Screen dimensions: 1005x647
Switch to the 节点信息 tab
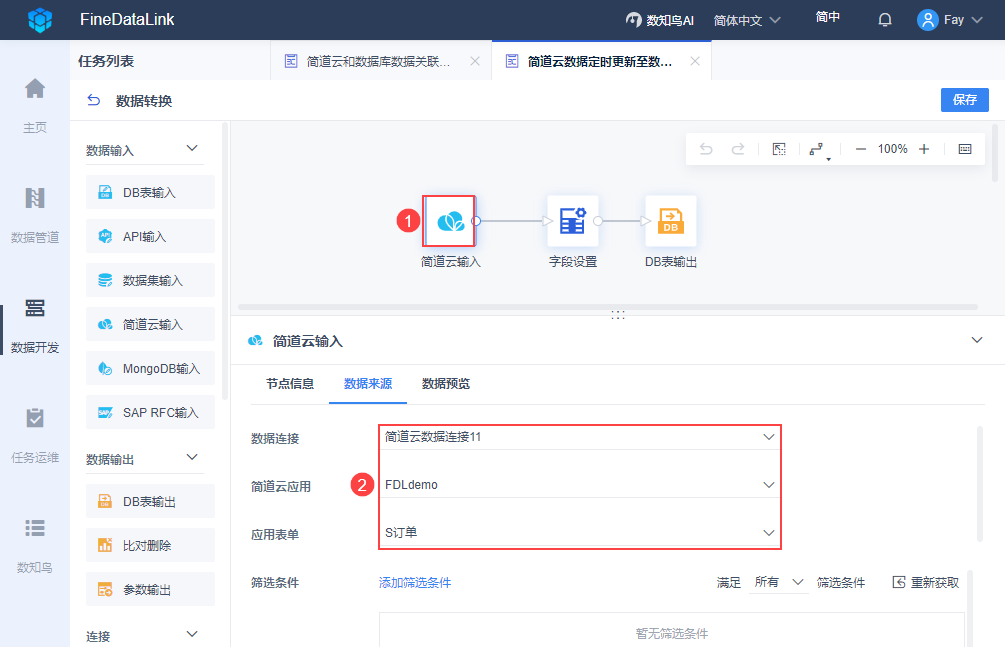290,383
